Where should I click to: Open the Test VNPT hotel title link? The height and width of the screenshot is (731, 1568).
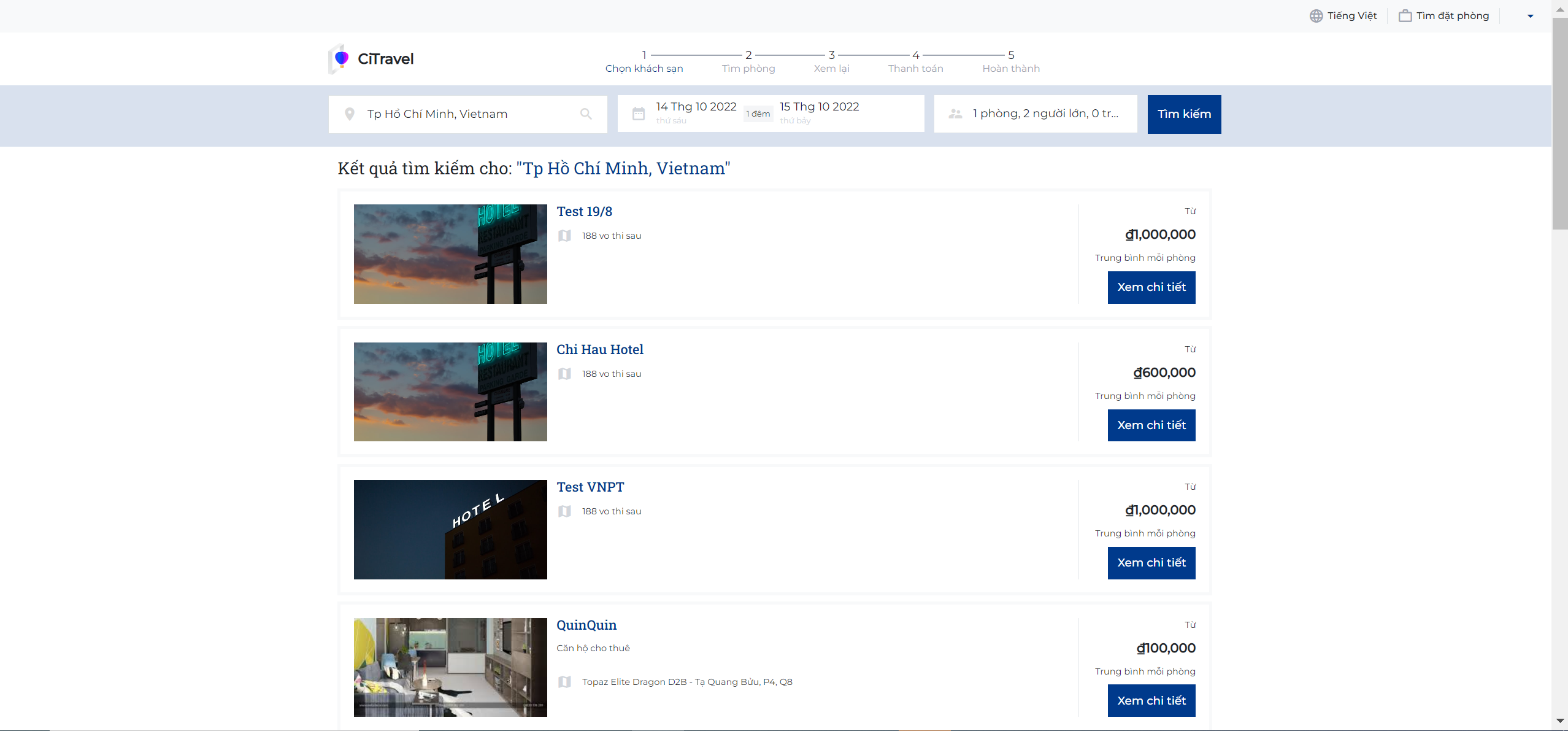(x=590, y=487)
